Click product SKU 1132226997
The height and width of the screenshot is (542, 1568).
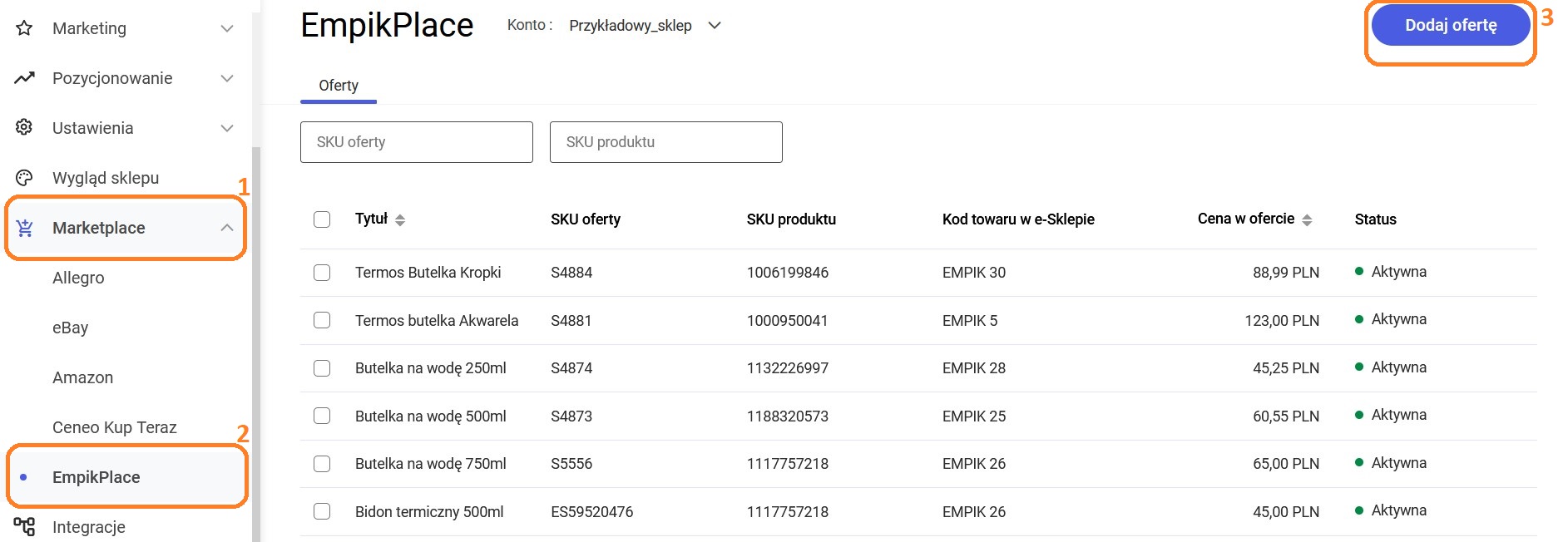click(x=788, y=368)
